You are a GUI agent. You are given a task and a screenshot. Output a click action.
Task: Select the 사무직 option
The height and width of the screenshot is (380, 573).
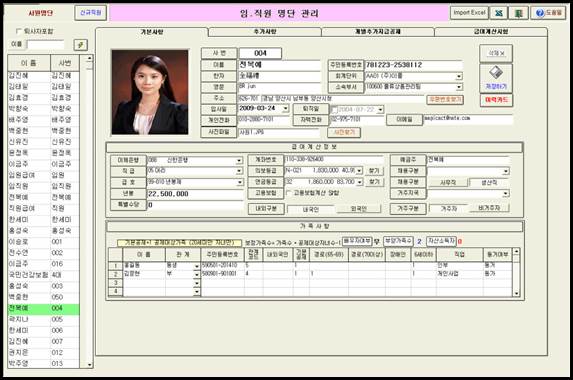point(448,182)
